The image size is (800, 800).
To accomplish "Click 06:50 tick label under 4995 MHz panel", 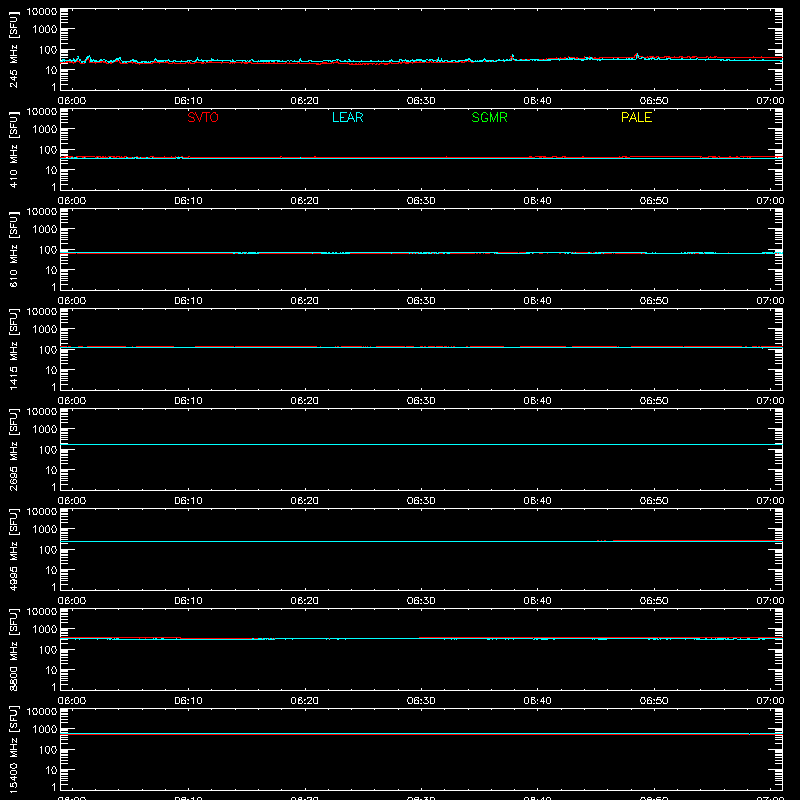I will (x=654, y=601).
